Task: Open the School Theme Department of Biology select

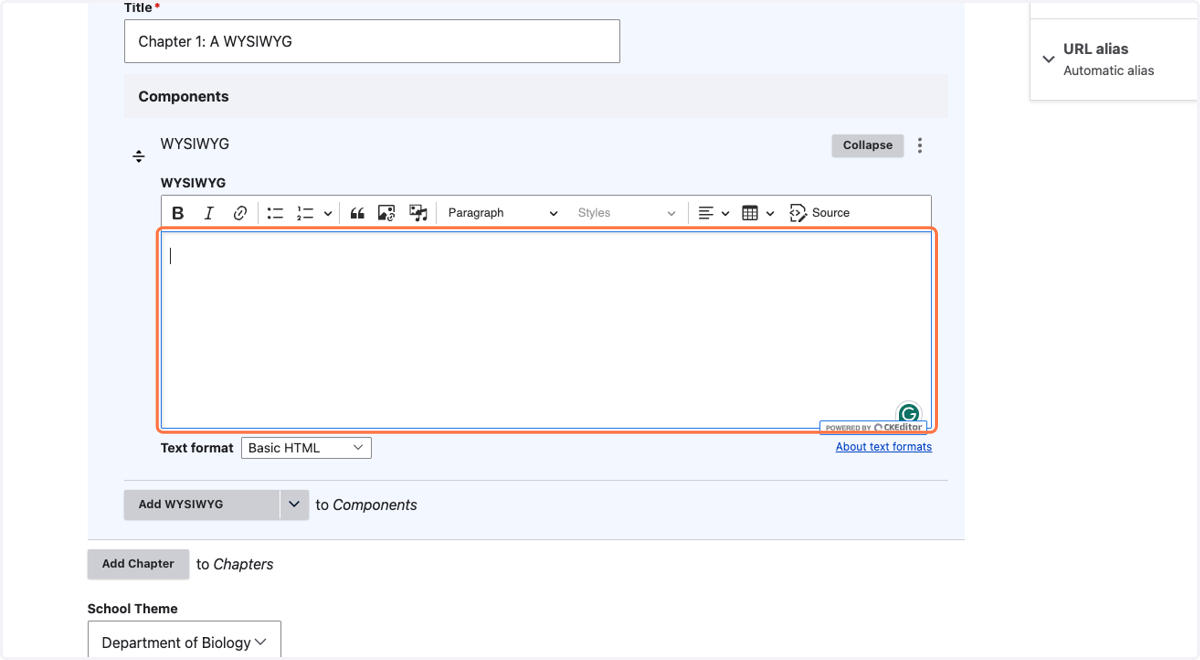Action: pyautogui.click(x=184, y=642)
